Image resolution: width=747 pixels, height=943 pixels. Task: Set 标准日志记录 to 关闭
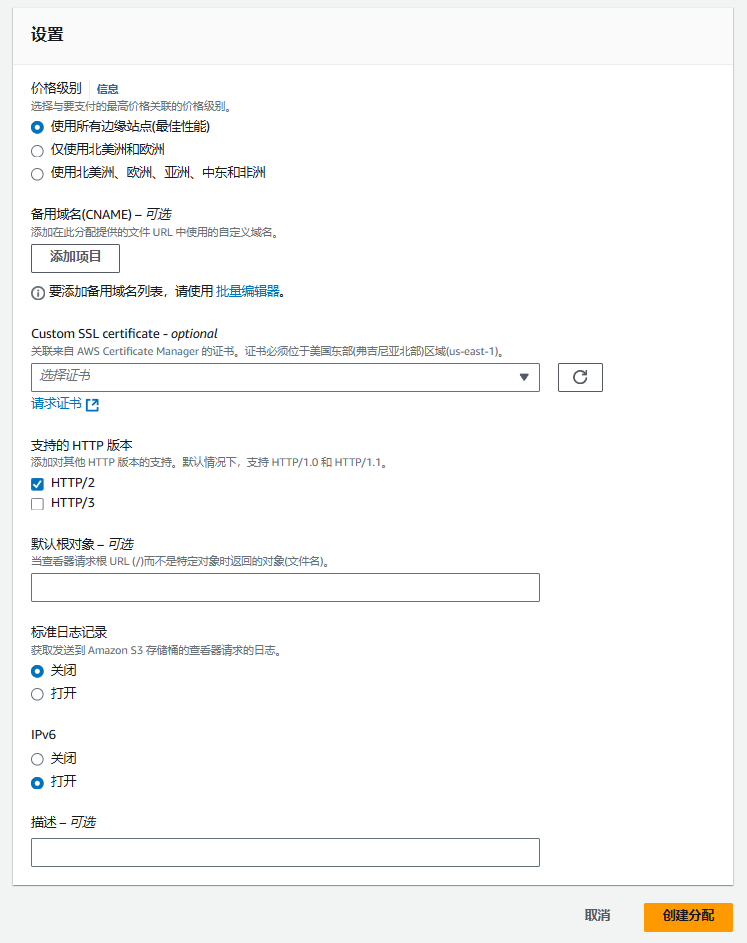[x=37, y=671]
